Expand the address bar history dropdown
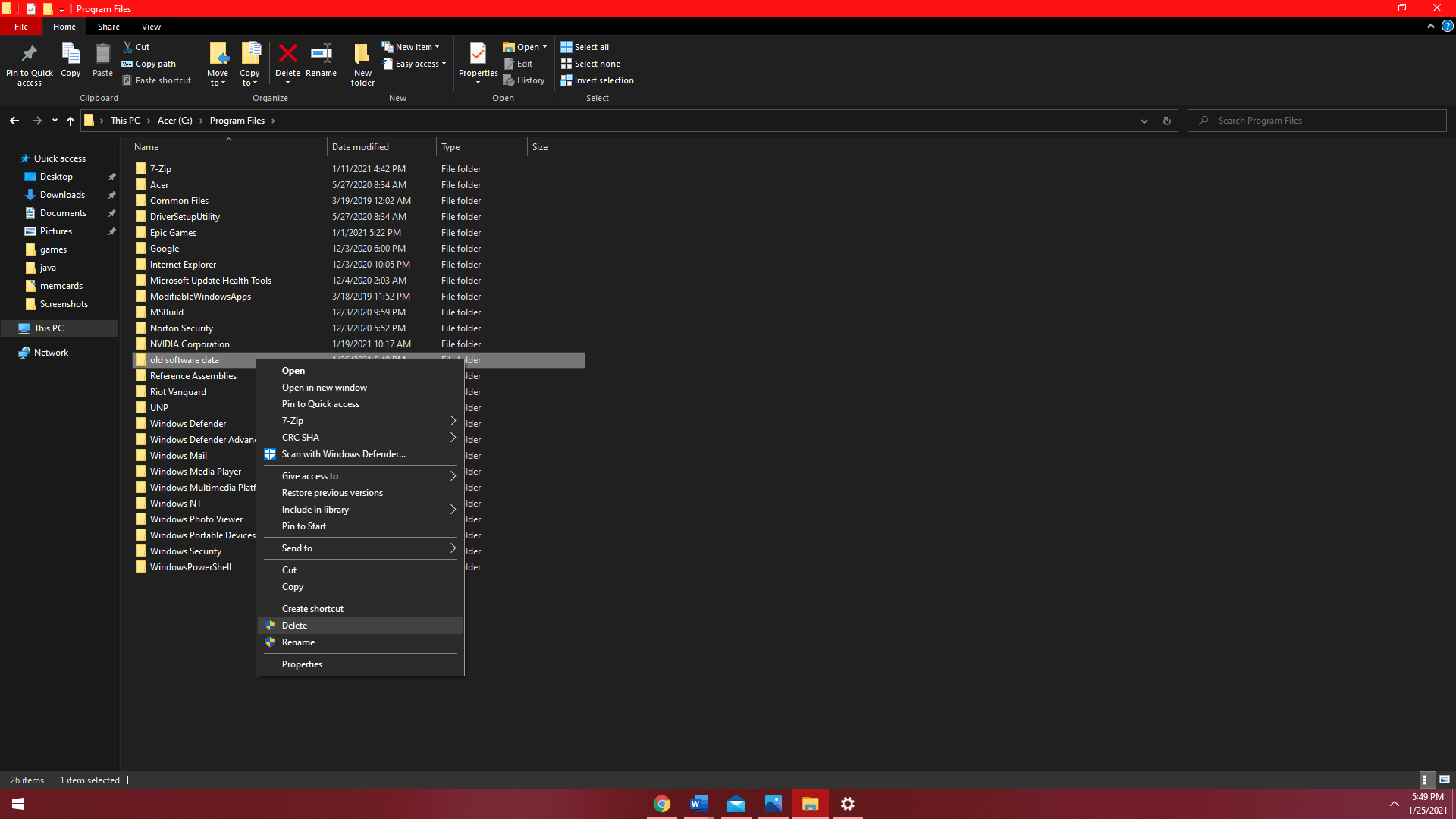This screenshot has height=819, width=1456. click(x=1144, y=121)
